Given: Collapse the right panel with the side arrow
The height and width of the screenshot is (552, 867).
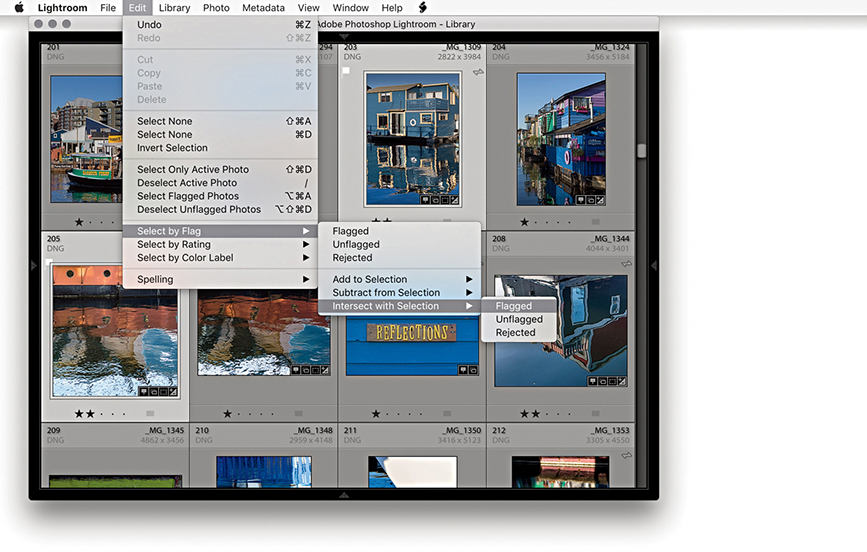Looking at the screenshot, I should (654, 265).
